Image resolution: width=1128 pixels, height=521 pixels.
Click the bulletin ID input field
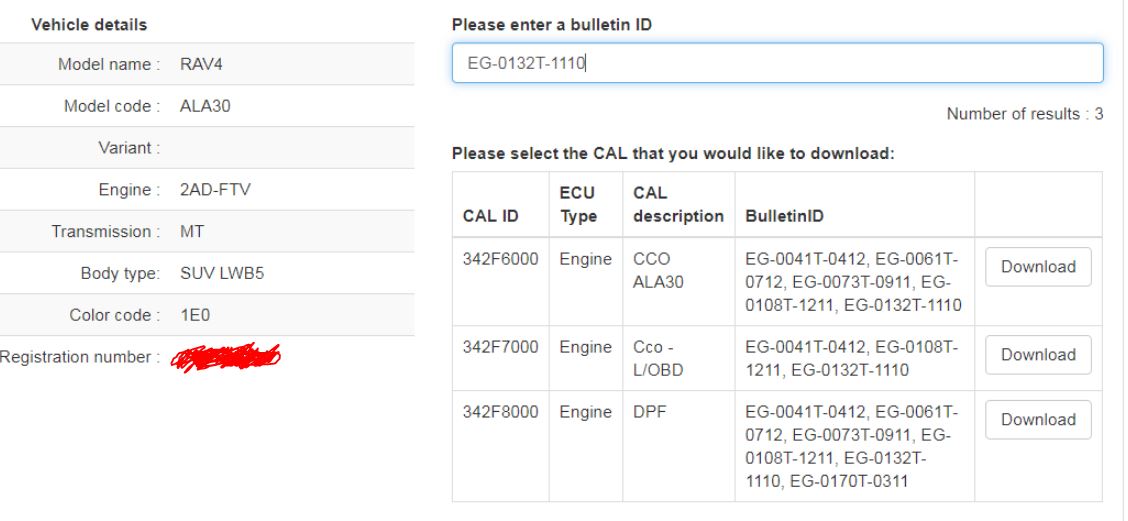[x=776, y=62]
